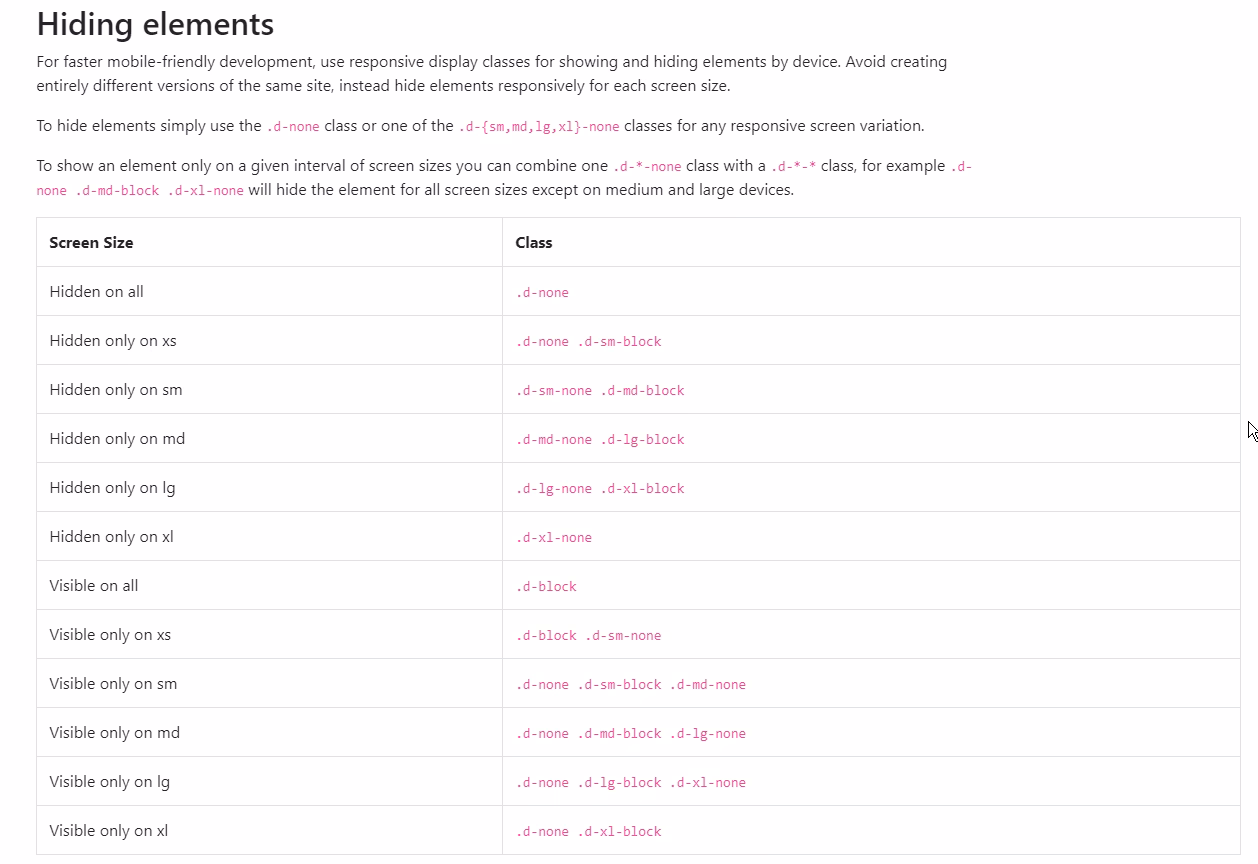Image resolution: width=1258 pixels, height=864 pixels.
Task: Click the Class column header
Action: tap(533, 242)
